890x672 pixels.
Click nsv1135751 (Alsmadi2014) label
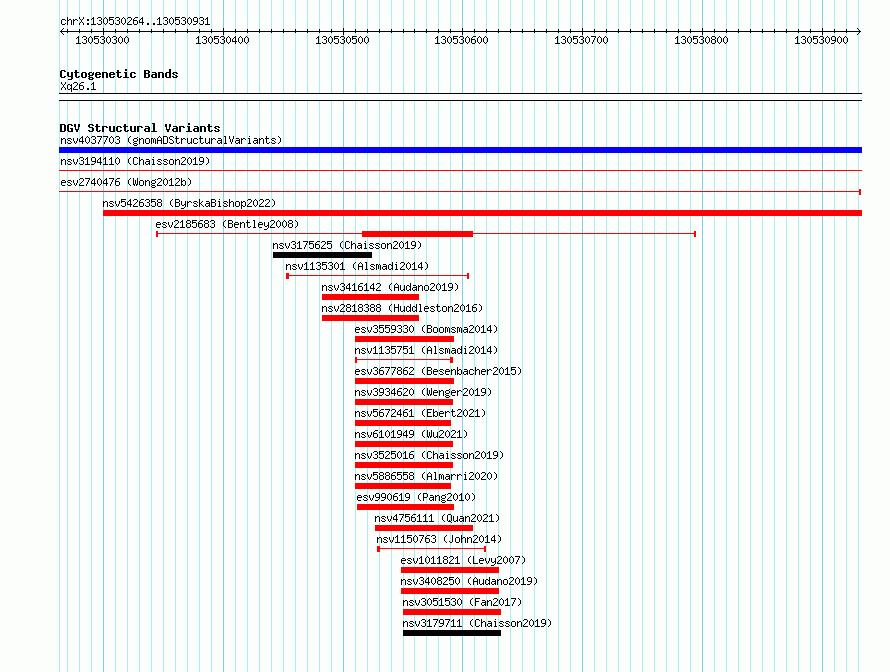tap(426, 350)
